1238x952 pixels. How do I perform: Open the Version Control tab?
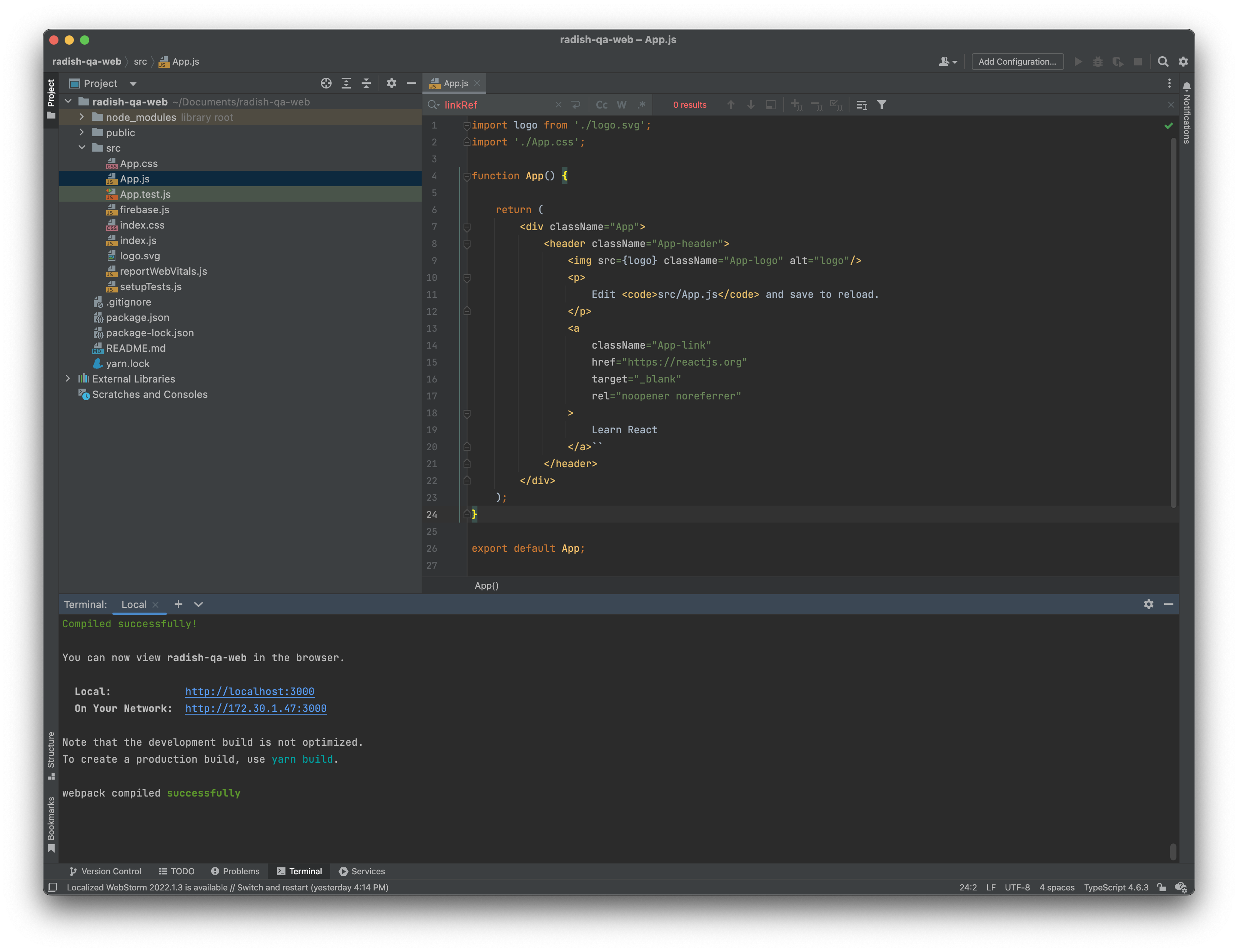(105, 871)
